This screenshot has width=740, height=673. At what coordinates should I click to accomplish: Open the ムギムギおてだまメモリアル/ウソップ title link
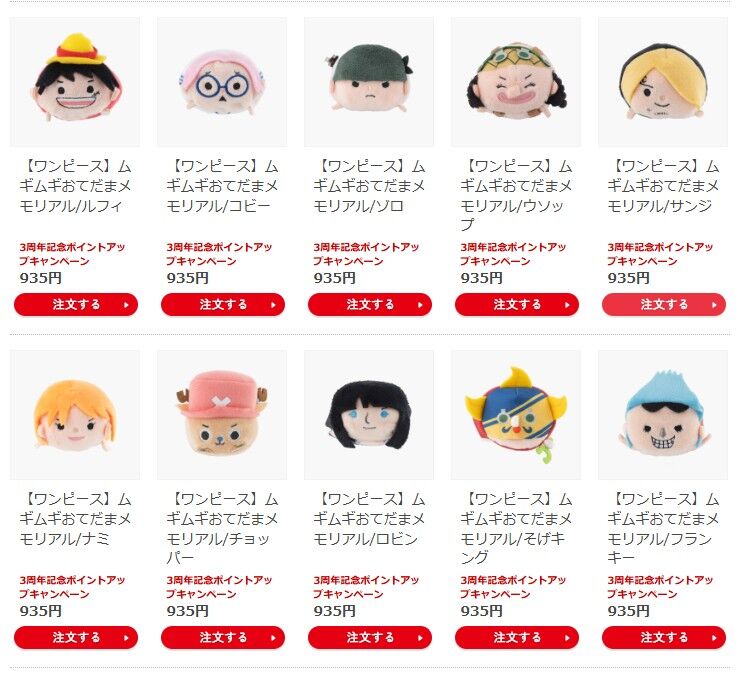tap(516, 195)
